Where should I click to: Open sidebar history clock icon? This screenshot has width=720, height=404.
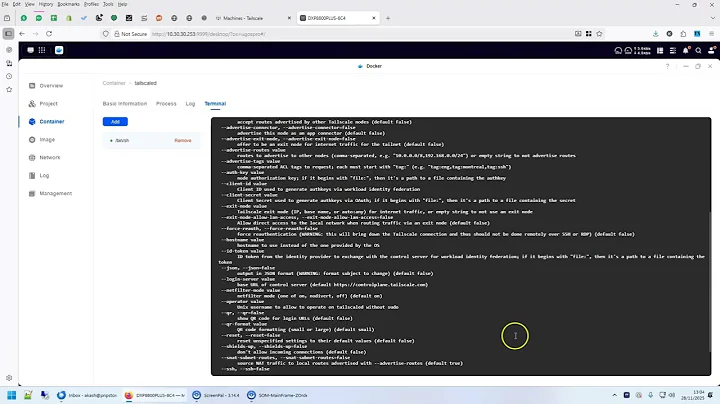[x=9, y=76]
